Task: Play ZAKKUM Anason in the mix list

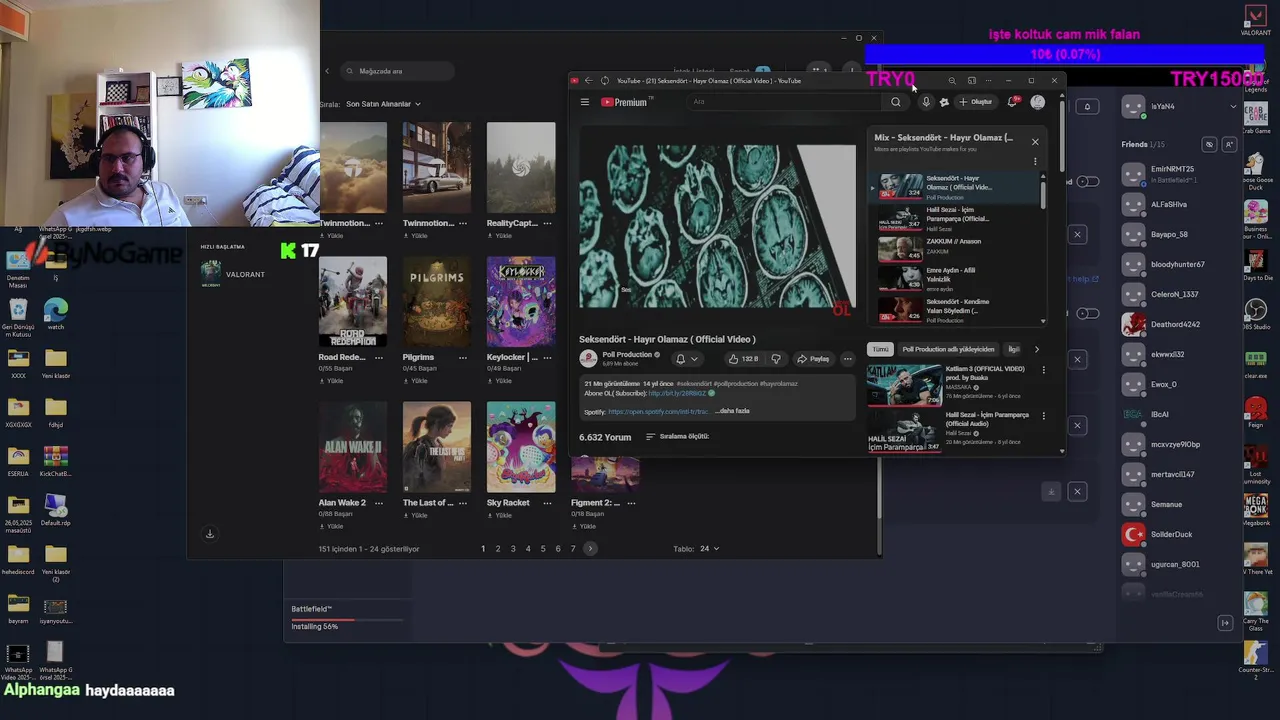Action: click(x=954, y=248)
